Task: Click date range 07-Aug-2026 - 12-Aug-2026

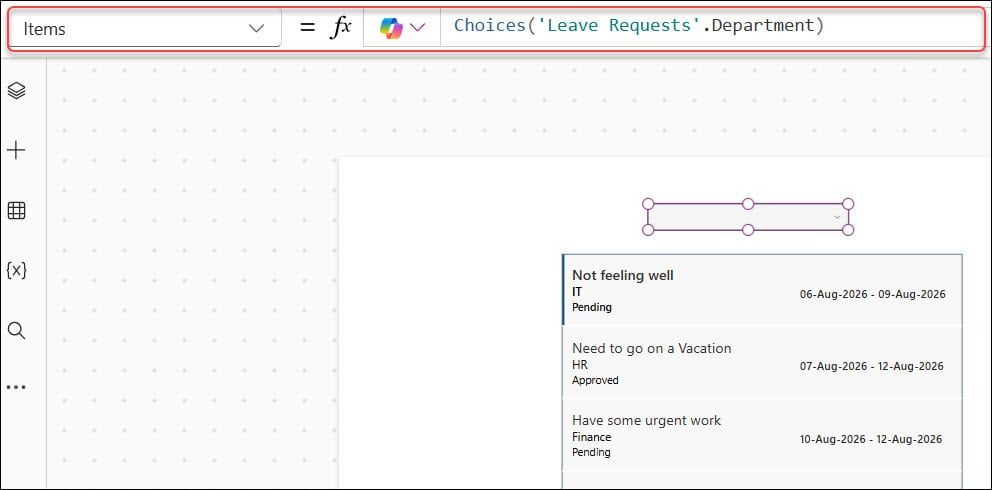Action: [871, 366]
